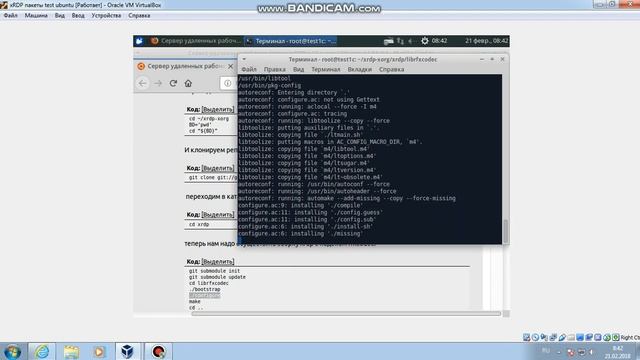Click Выделить above the 'git clone' code

click(x=218, y=168)
